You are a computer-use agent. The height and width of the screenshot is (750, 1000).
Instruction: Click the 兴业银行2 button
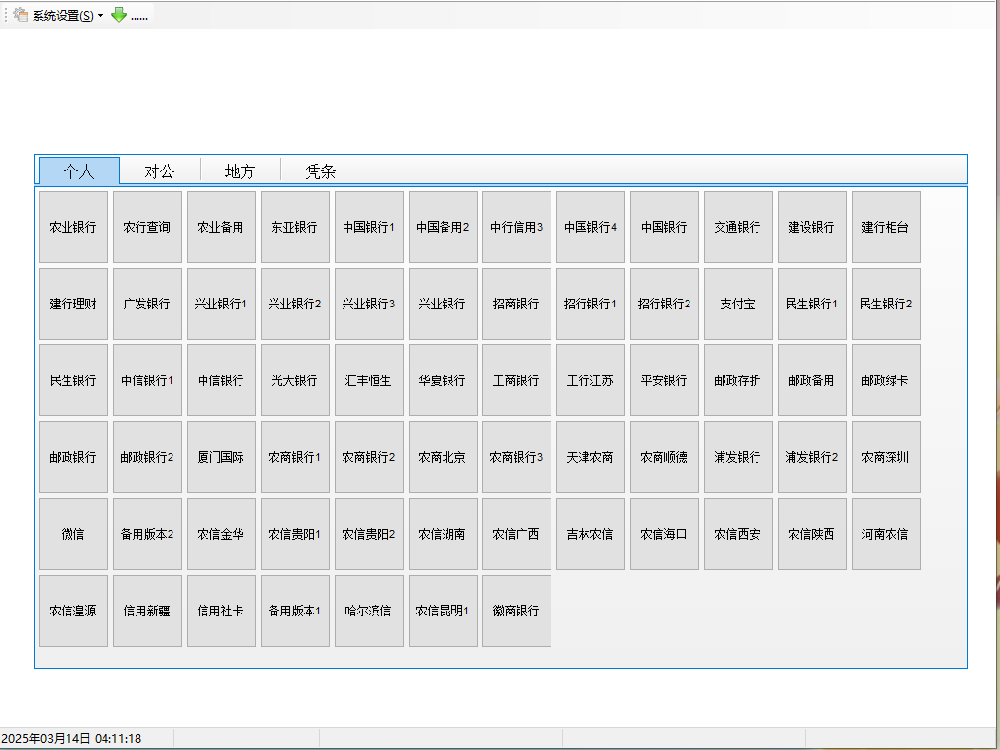coord(295,304)
